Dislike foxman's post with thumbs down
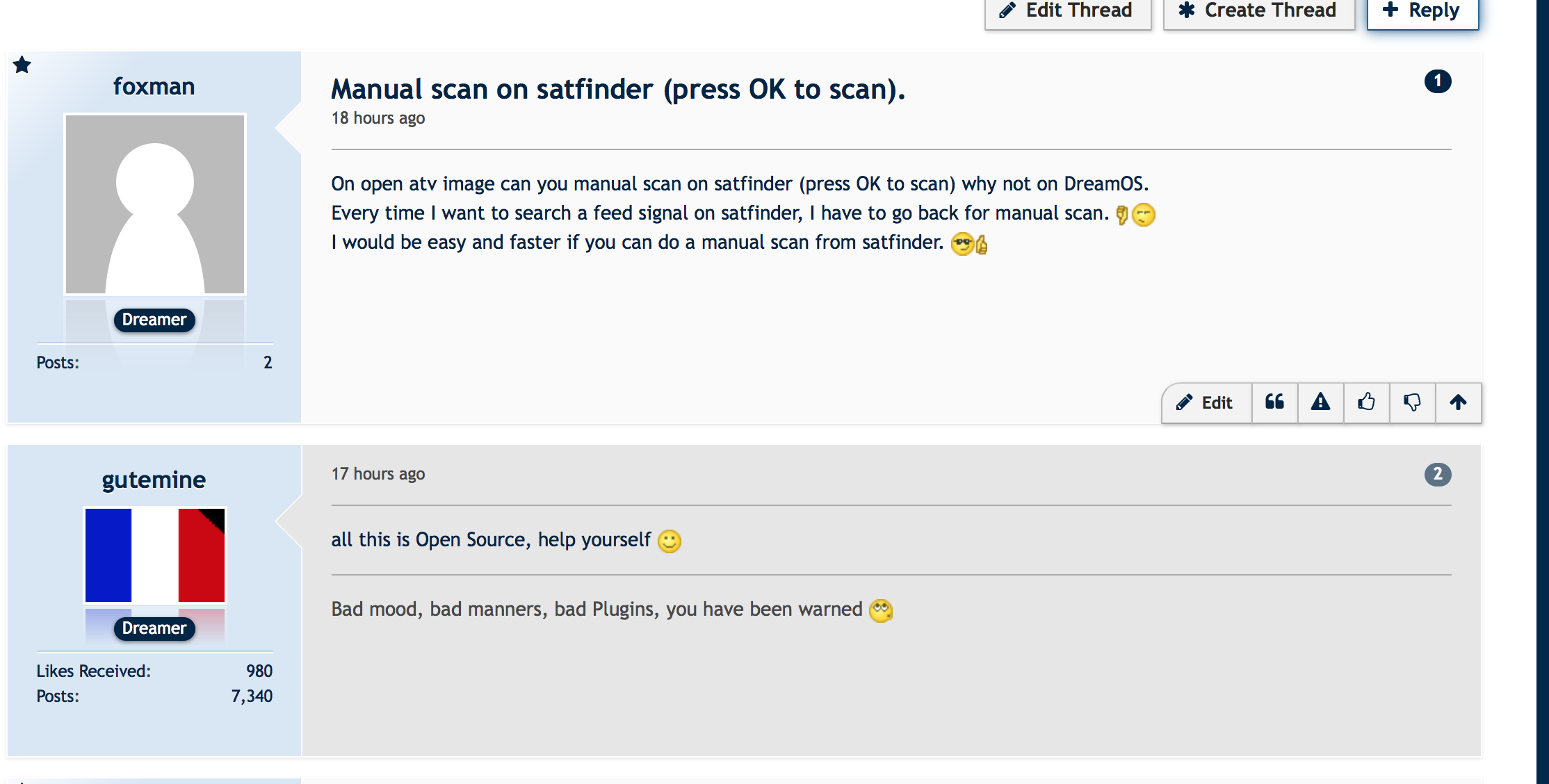This screenshot has height=784, width=1549. [x=1412, y=402]
